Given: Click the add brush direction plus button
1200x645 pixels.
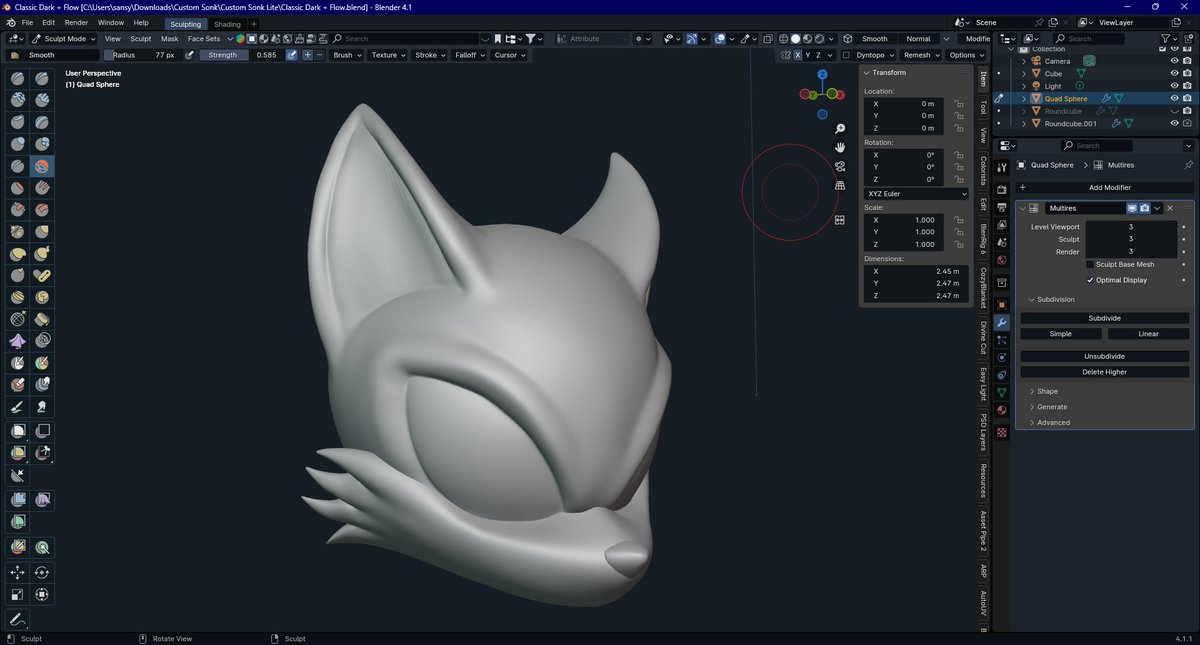Looking at the screenshot, I should pyautogui.click(x=308, y=55).
